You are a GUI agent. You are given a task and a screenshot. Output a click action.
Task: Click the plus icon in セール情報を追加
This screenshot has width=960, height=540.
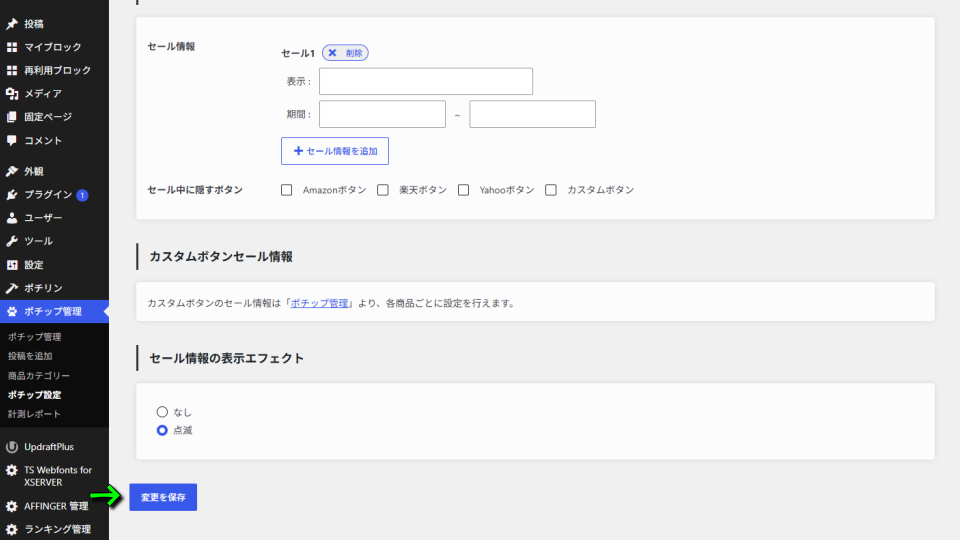[298, 151]
